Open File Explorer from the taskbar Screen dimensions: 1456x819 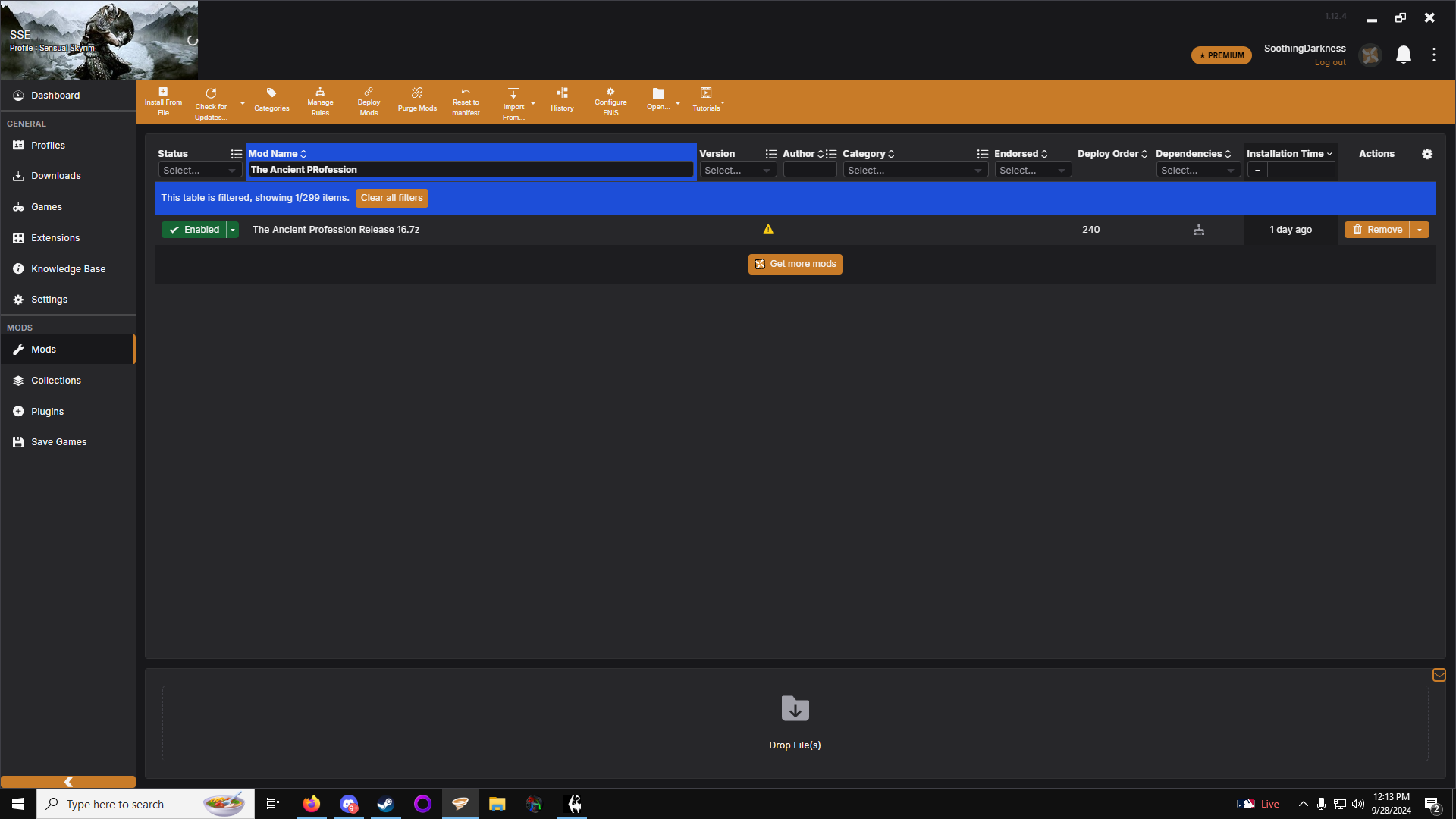[497, 804]
